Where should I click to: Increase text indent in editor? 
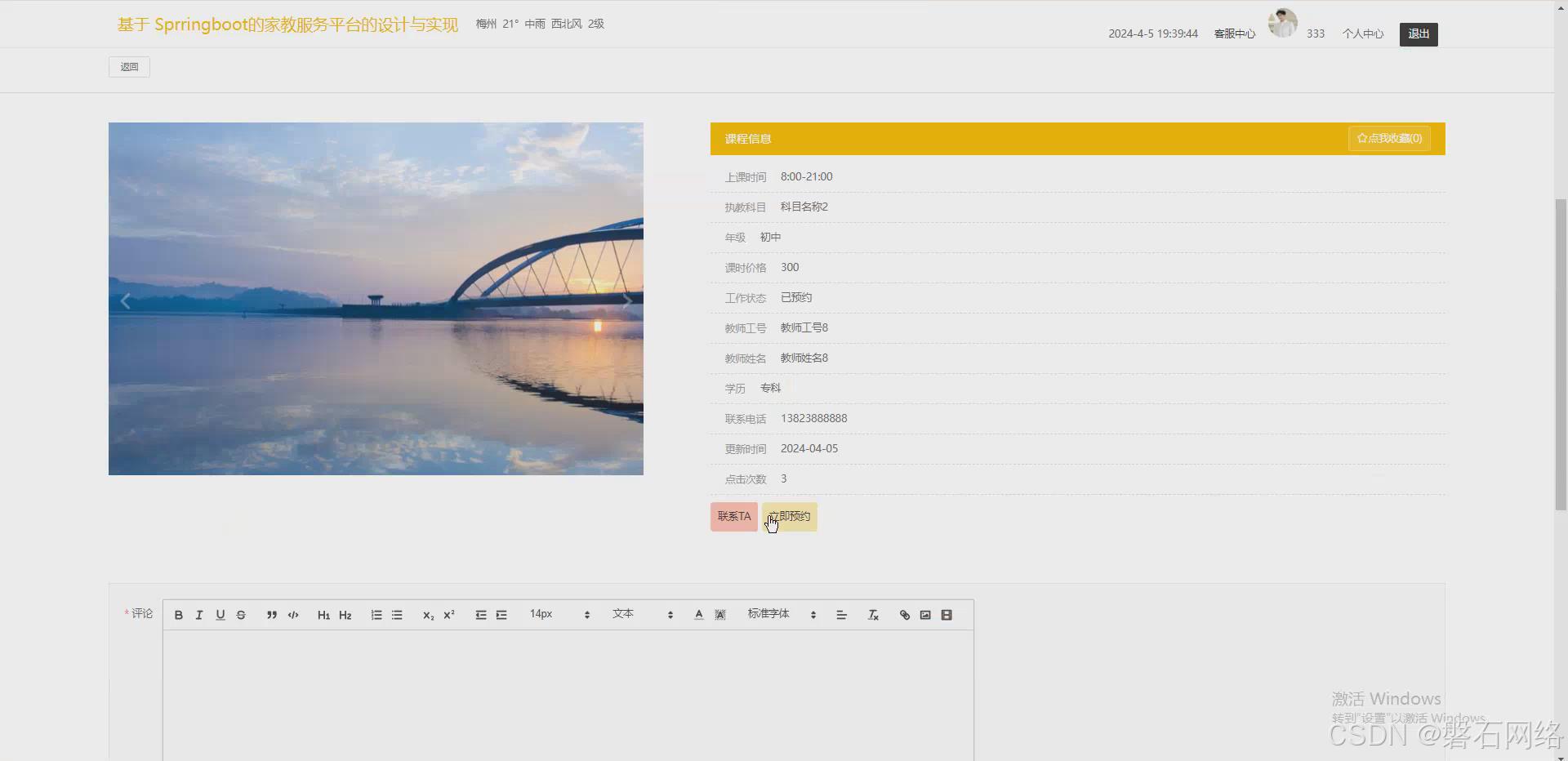pyautogui.click(x=501, y=615)
